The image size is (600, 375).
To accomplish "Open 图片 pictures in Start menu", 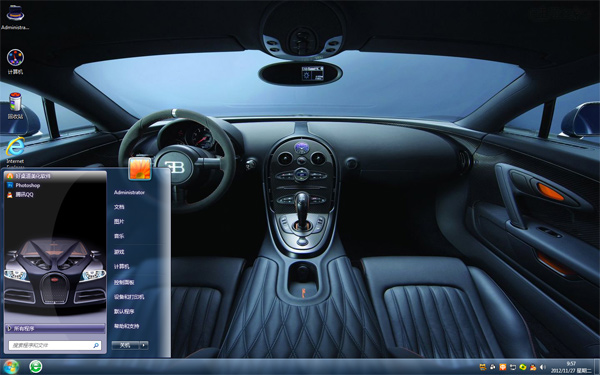I will (x=119, y=222).
